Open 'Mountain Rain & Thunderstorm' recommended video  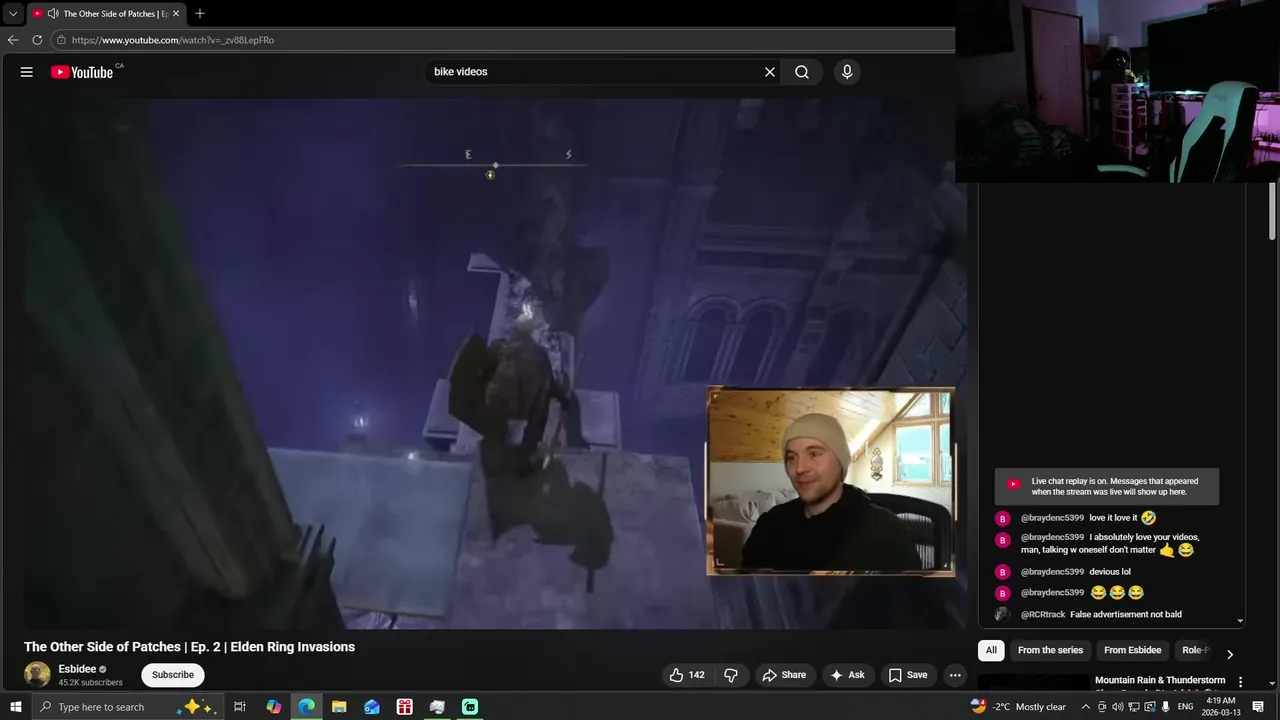coord(1160,680)
